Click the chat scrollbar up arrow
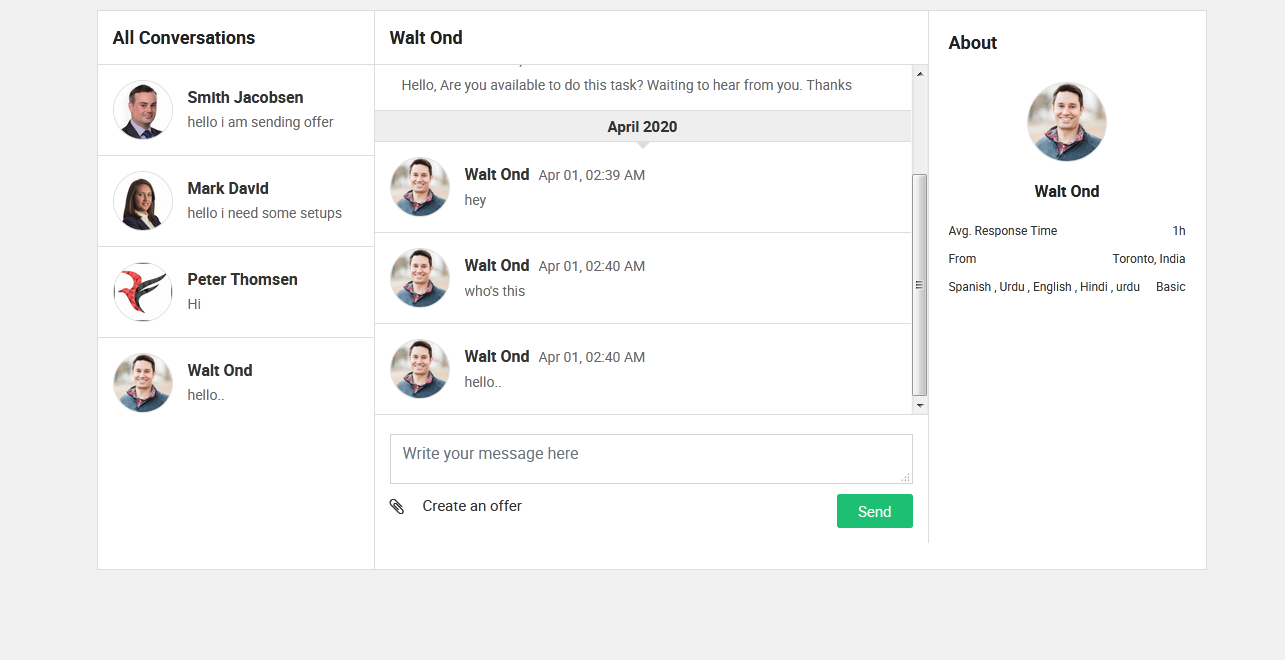 (920, 74)
